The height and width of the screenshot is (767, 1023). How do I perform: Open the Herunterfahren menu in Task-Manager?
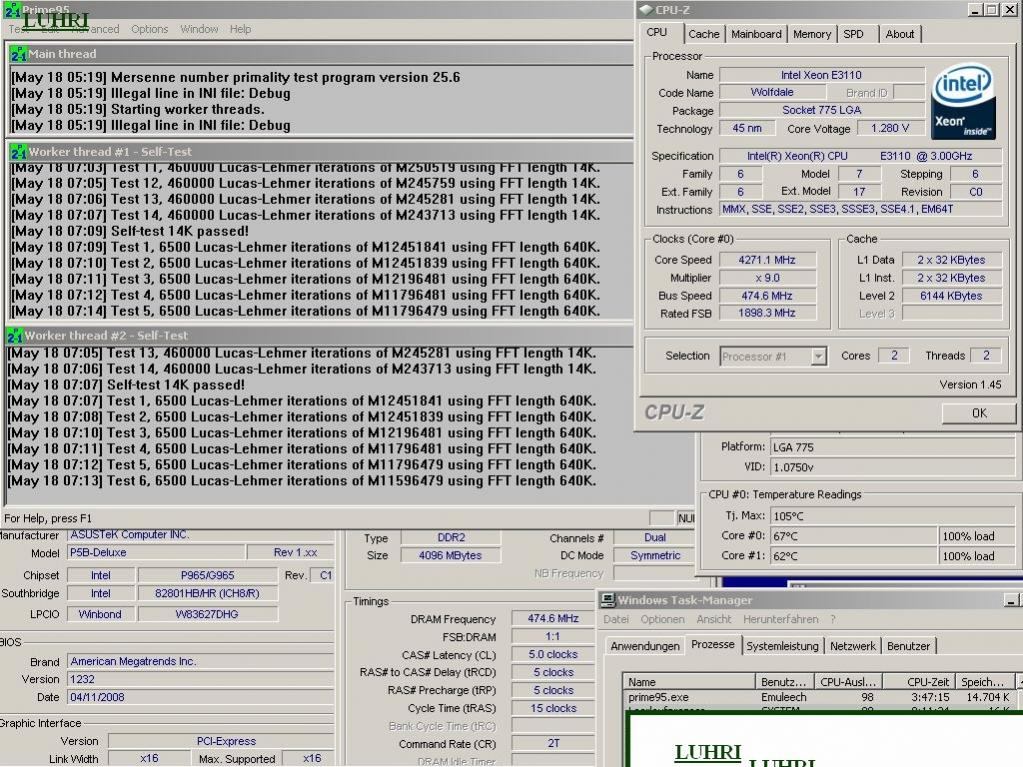(780, 619)
